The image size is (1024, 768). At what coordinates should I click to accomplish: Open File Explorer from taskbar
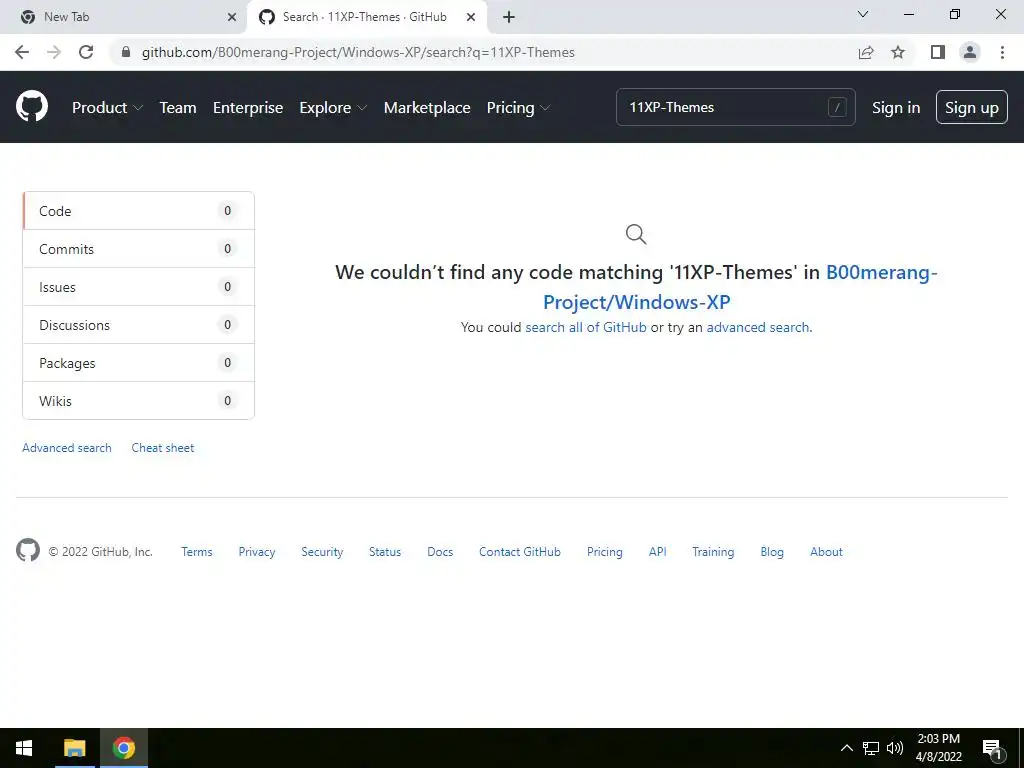pos(74,748)
